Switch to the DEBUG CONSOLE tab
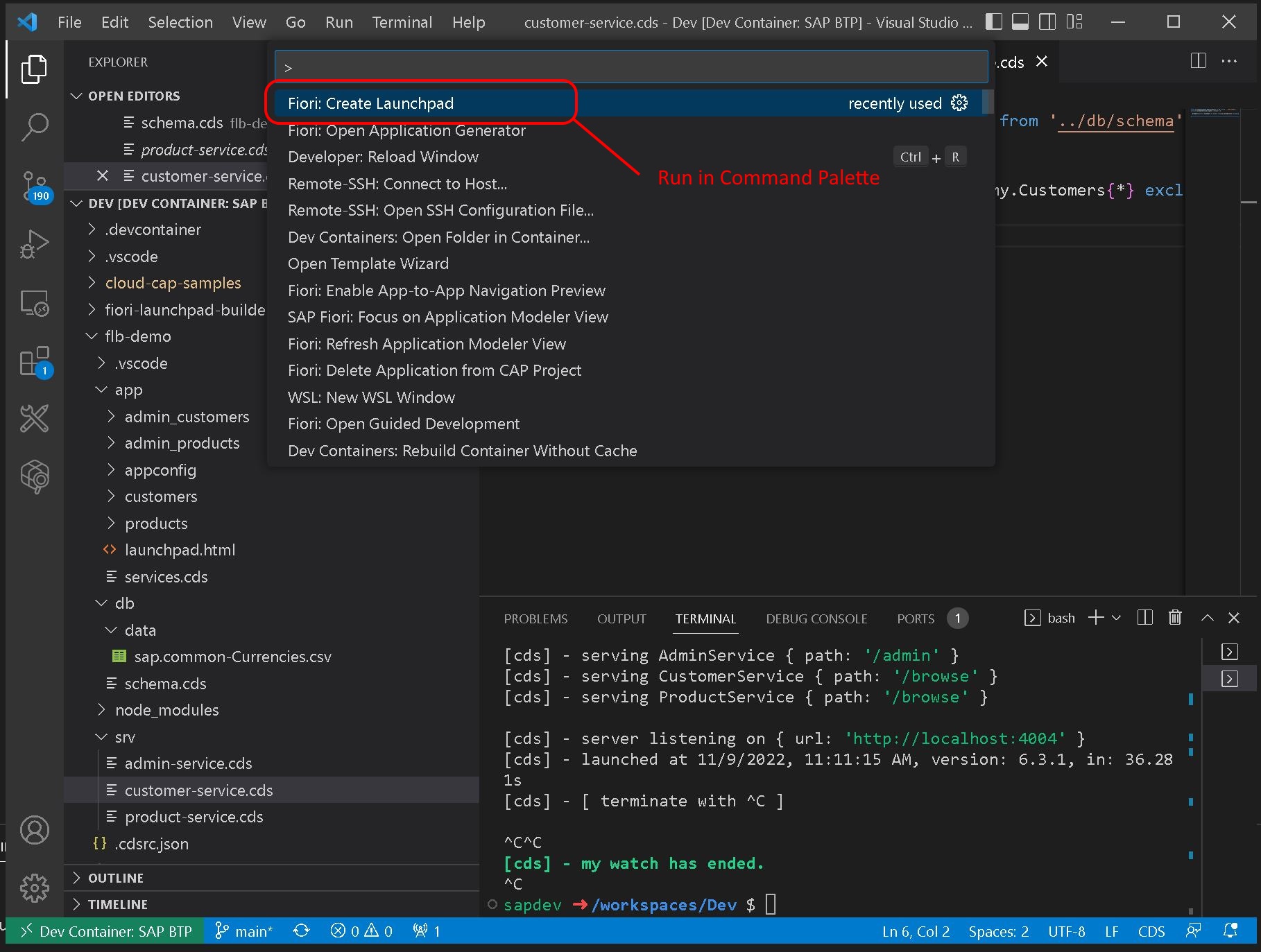 point(816,618)
